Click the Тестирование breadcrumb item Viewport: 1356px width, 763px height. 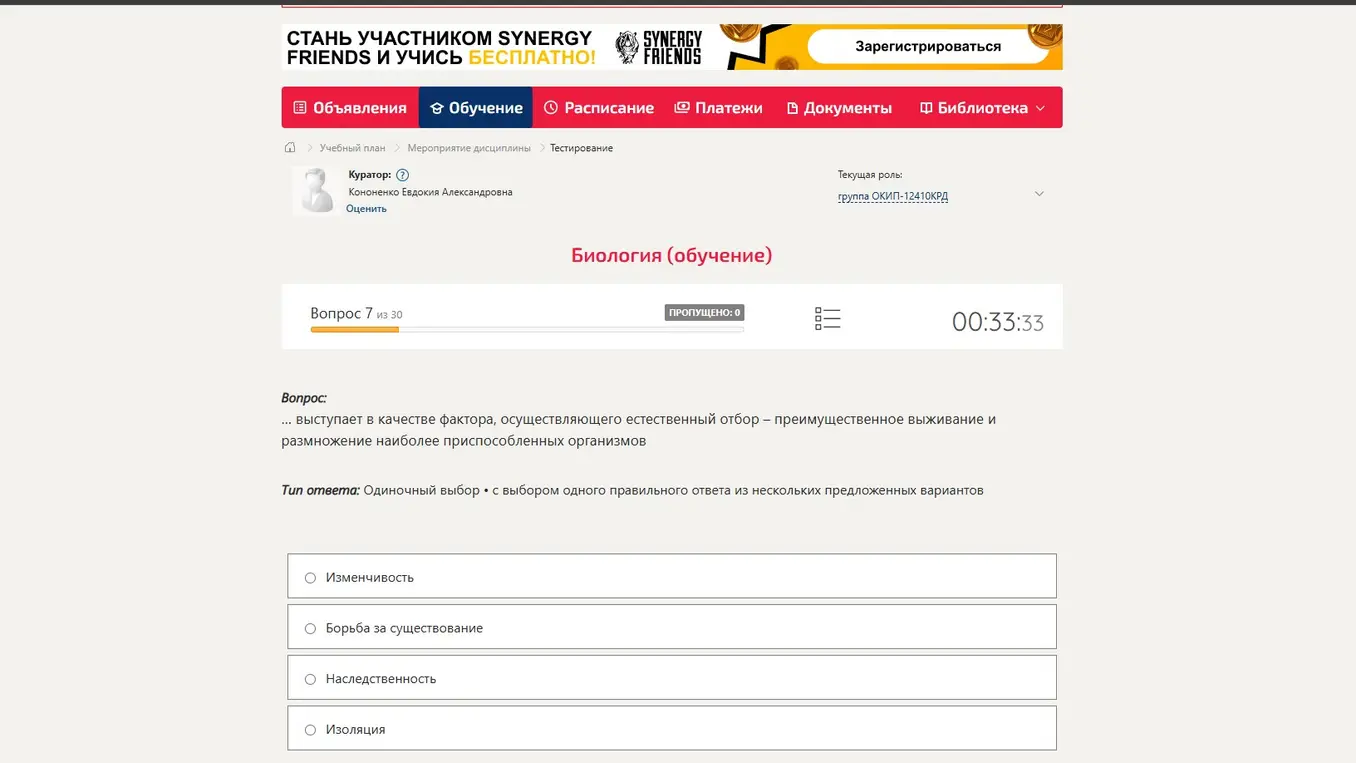[581, 148]
